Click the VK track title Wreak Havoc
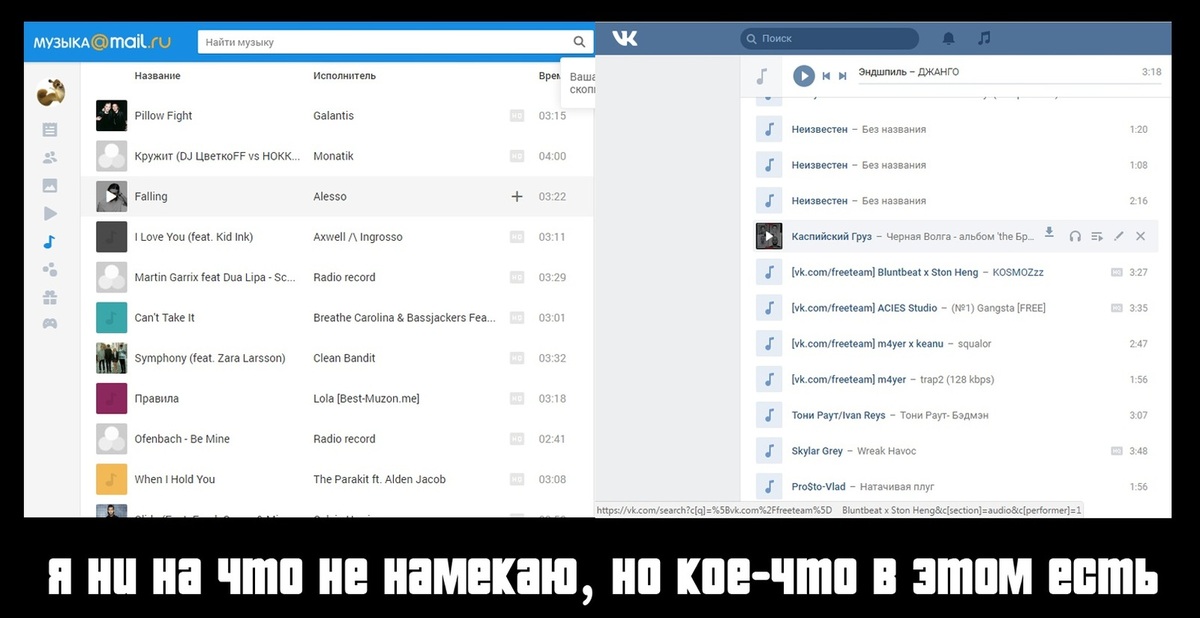 [886, 451]
